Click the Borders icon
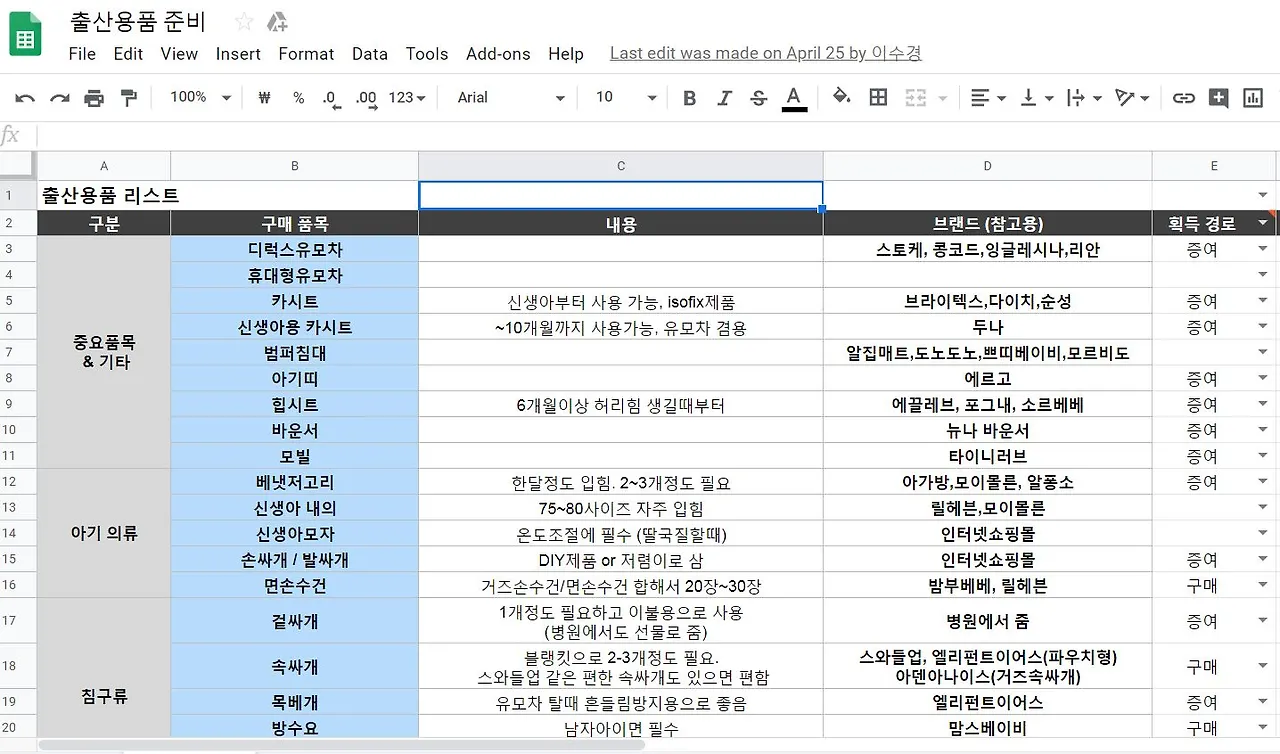The image size is (1280, 754). (879, 97)
